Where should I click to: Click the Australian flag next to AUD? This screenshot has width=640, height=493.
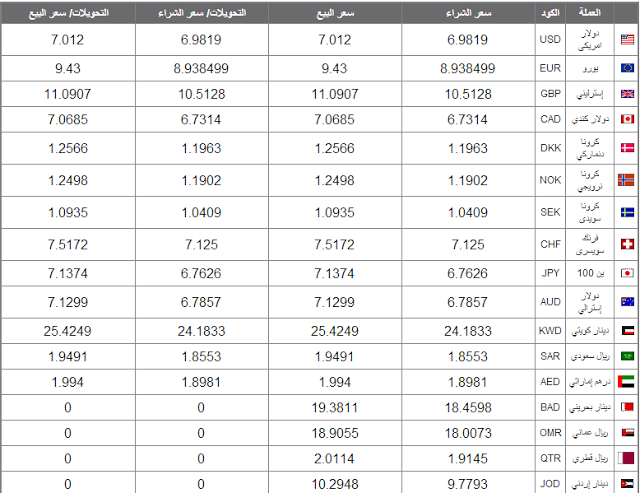click(627, 301)
